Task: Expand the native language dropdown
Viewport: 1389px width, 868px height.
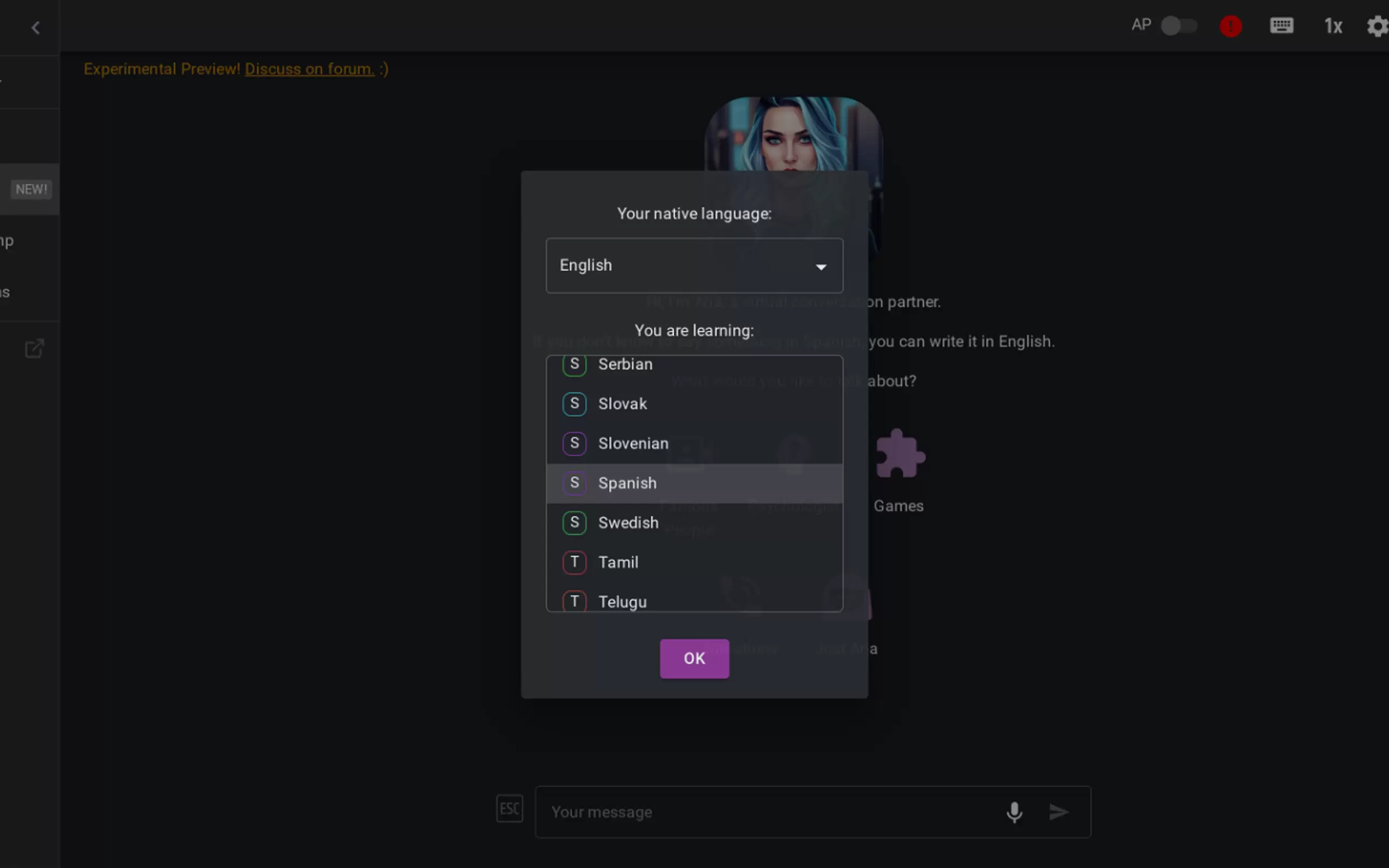Action: (x=693, y=265)
